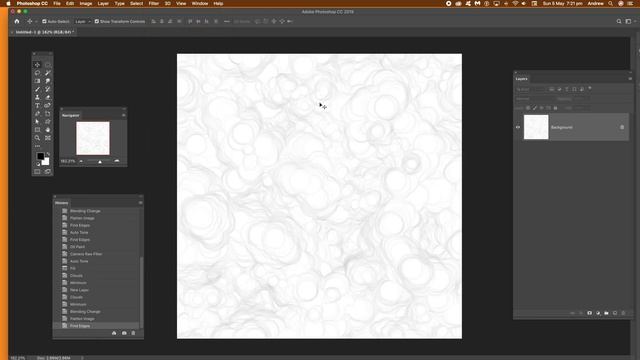The width and height of the screenshot is (640, 360).
Task: Create new adjustment layer in Layers panel
Action: (x=598, y=313)
